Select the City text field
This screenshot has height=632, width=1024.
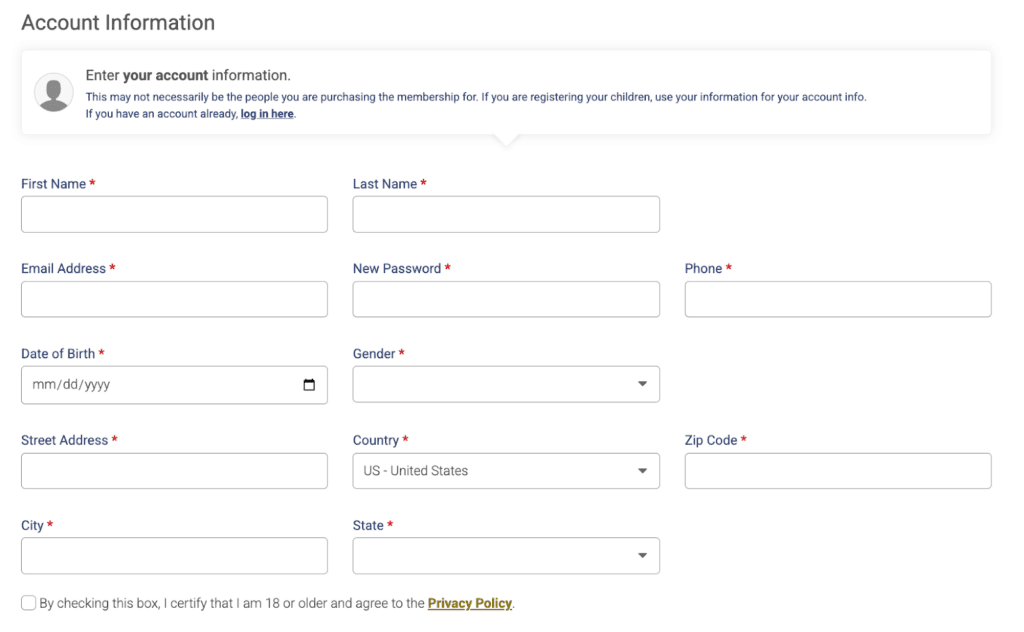[174, 556]
